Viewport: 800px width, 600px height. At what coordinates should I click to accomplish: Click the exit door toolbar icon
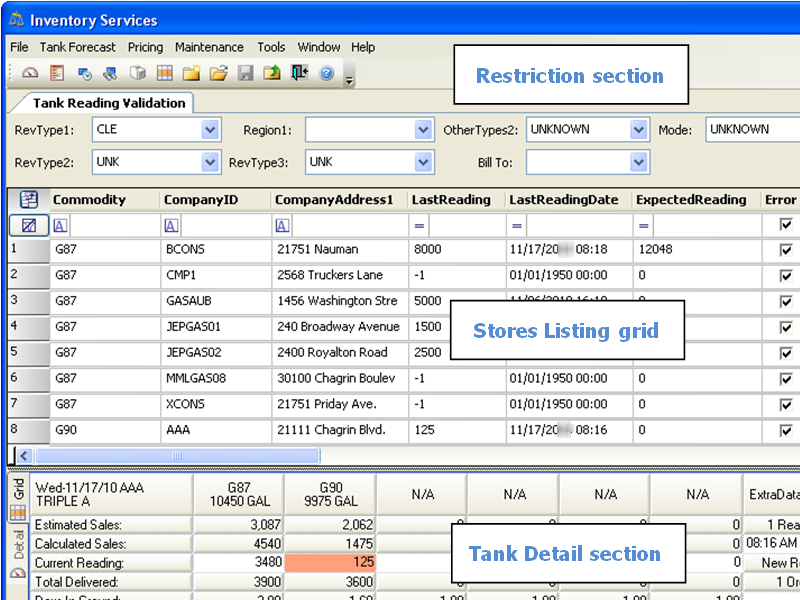[x=299, y=73]
